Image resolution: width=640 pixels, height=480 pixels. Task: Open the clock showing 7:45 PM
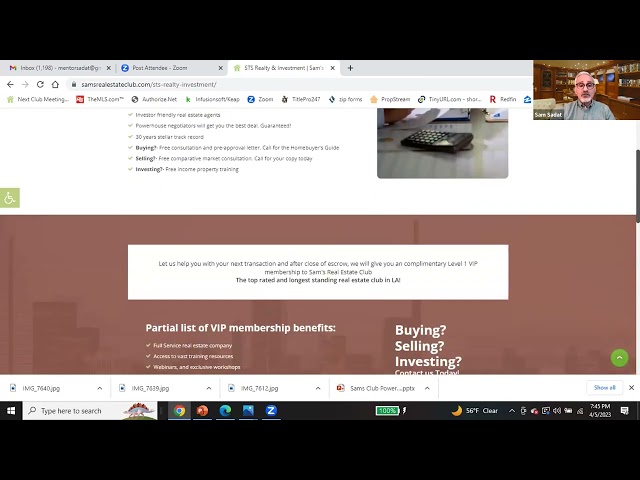click(x=600, y=411)
